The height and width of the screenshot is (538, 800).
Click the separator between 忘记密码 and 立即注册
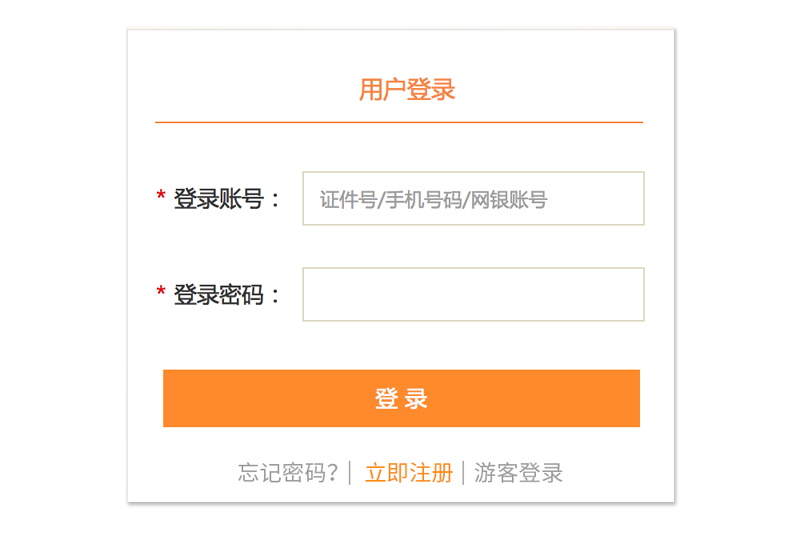click(349, 473)
